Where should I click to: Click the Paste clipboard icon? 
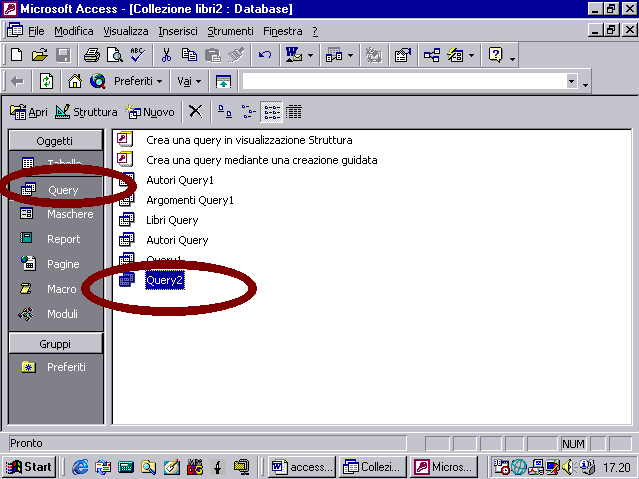tap(212, 55)
